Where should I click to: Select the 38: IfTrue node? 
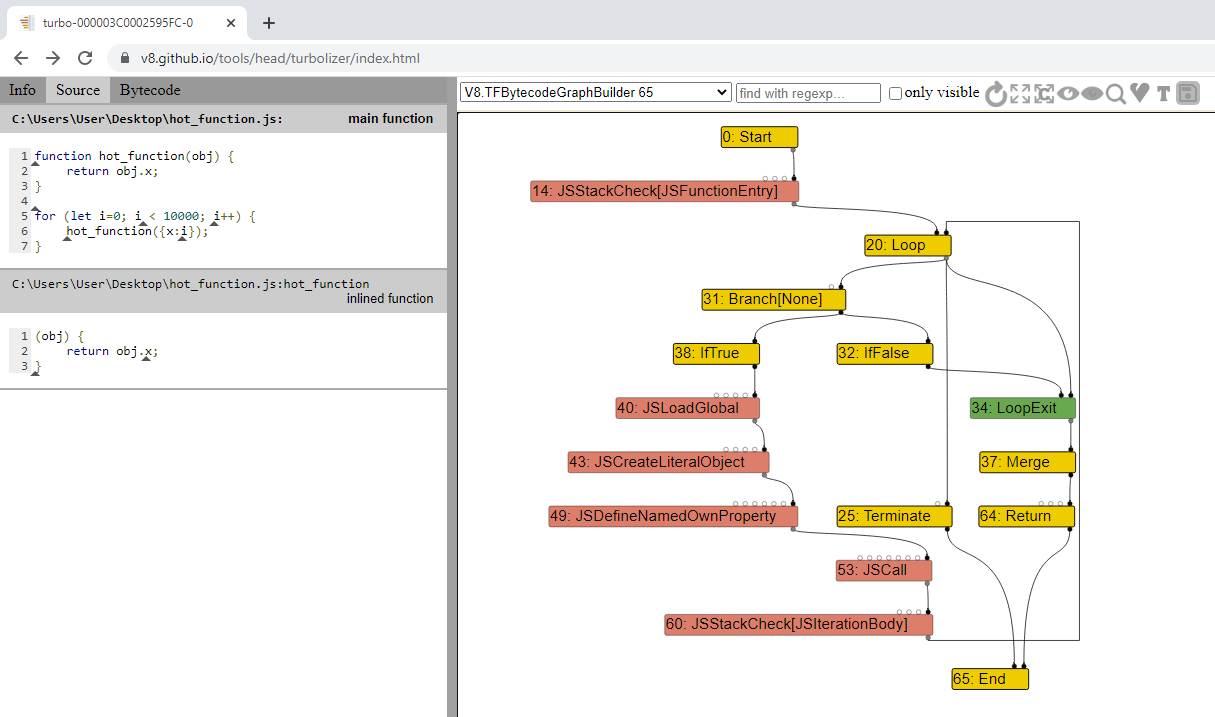(x=716, y=353)
